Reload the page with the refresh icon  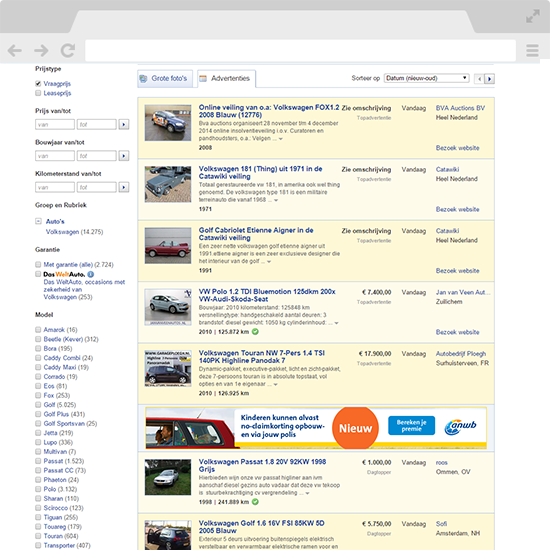[x=68, y=51]
